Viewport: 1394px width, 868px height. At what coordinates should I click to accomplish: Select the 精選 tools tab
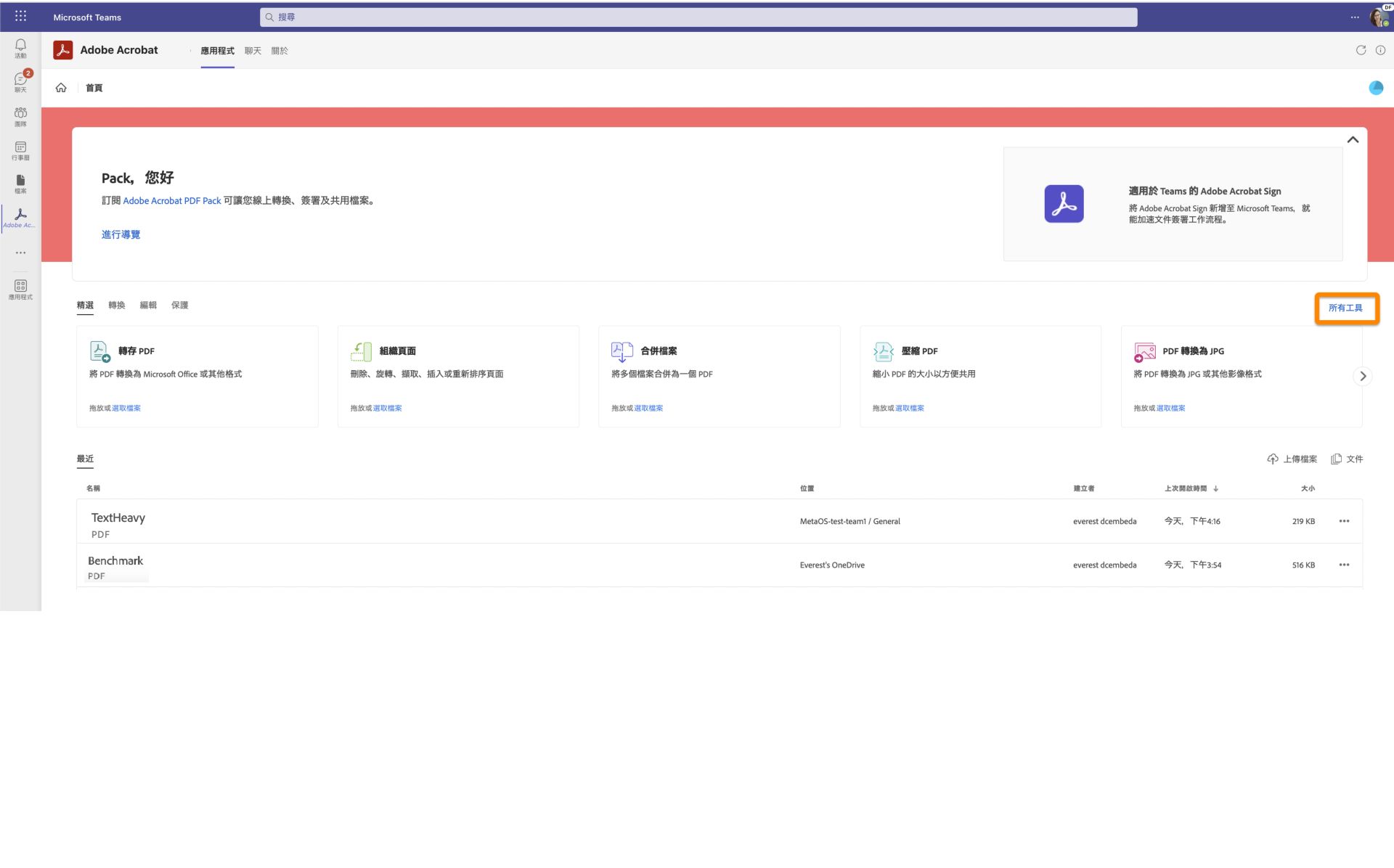tap(85, 305)
